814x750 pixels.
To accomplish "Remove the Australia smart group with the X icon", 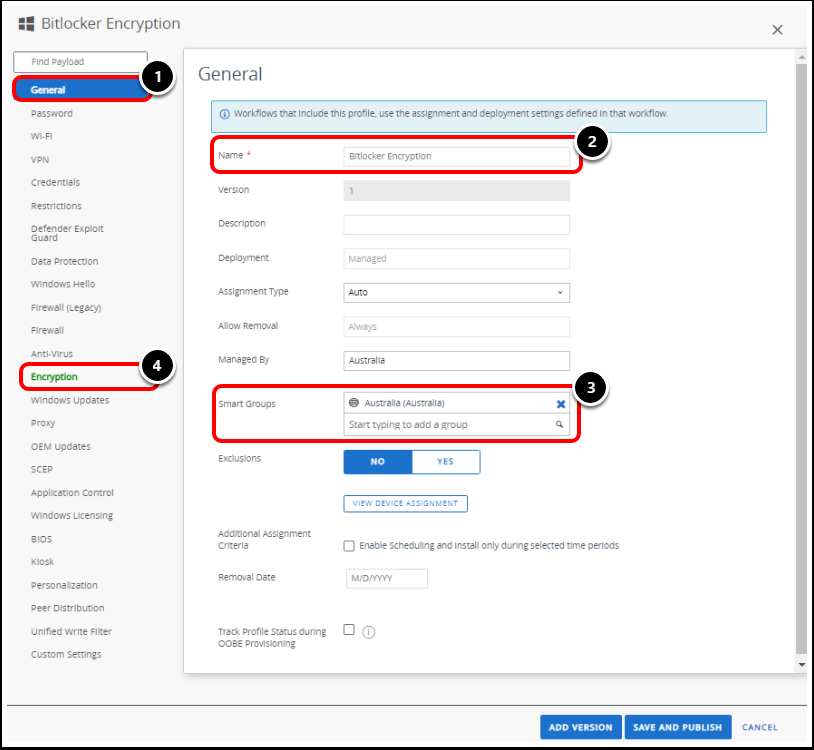I will pos(558,403).
